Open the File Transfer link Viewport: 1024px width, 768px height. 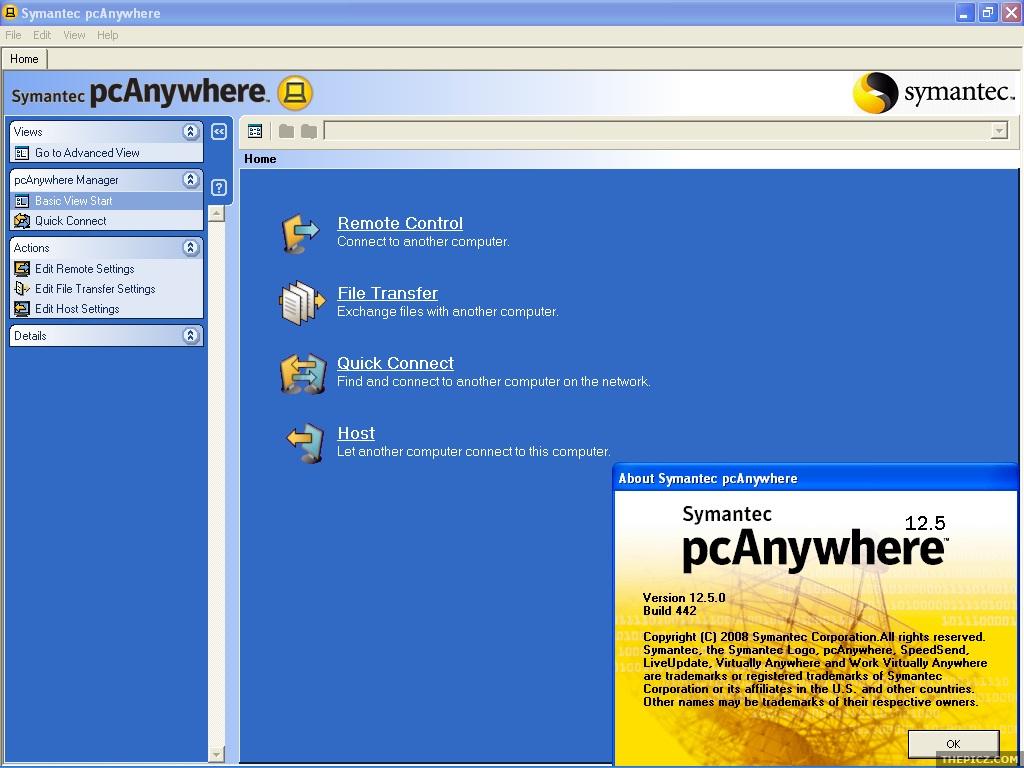coord(387,293)
